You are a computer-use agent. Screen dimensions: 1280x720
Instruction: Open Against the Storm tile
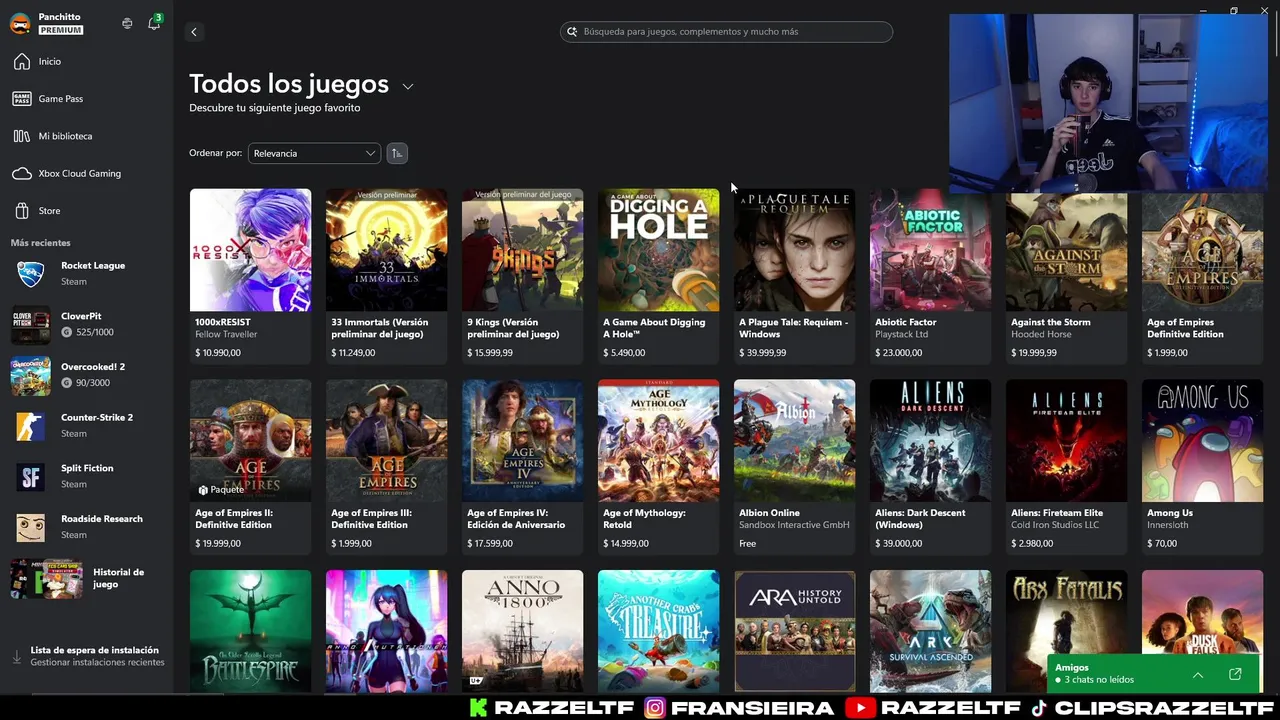tap(1066, 275)
